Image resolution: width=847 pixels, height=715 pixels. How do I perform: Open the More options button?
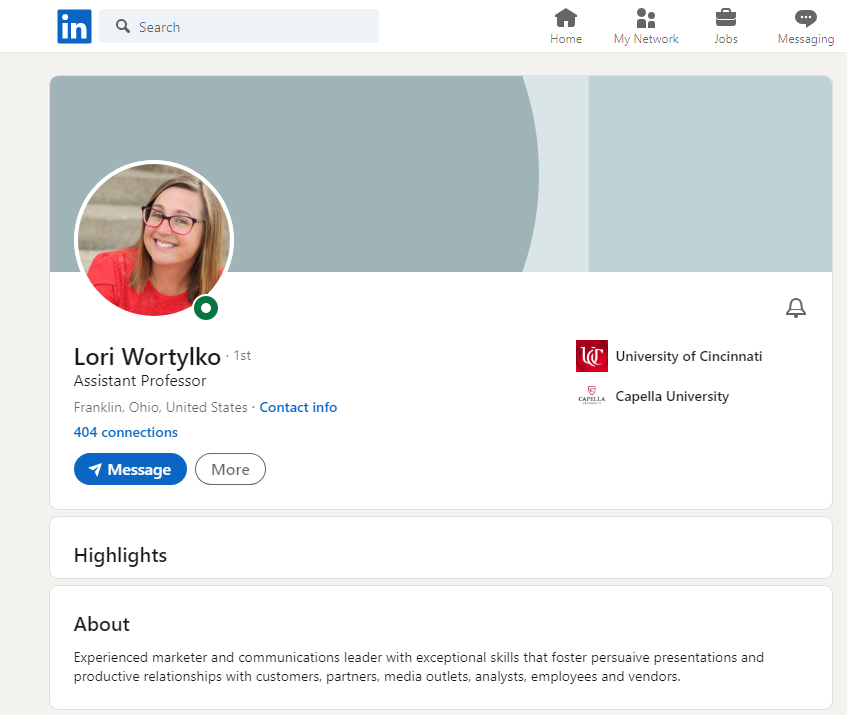click(230, 469)
